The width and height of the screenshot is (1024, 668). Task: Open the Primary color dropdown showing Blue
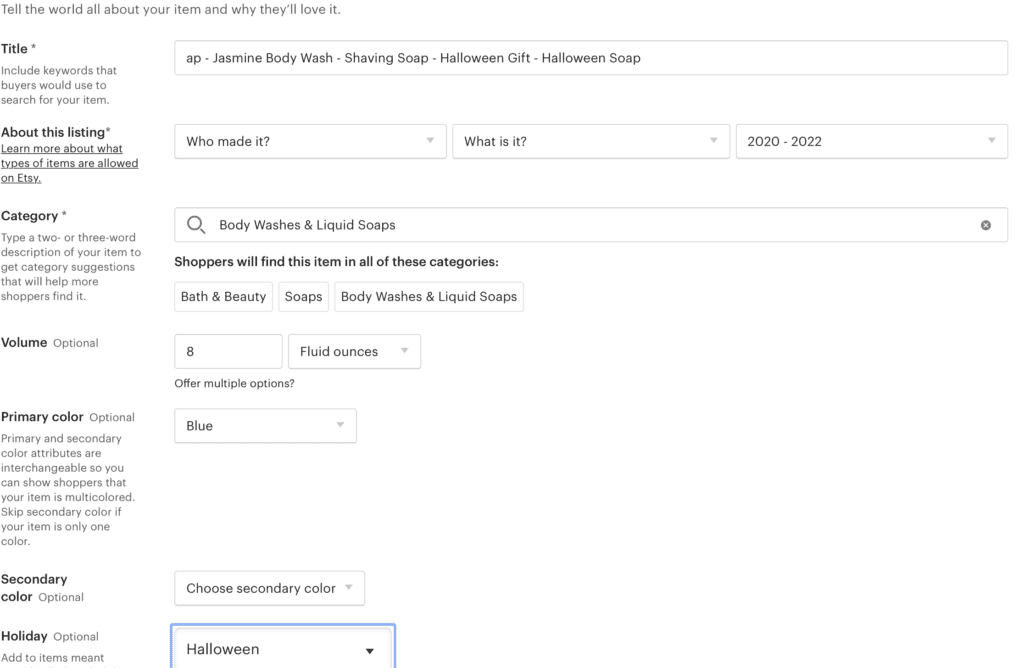[265, 426]
